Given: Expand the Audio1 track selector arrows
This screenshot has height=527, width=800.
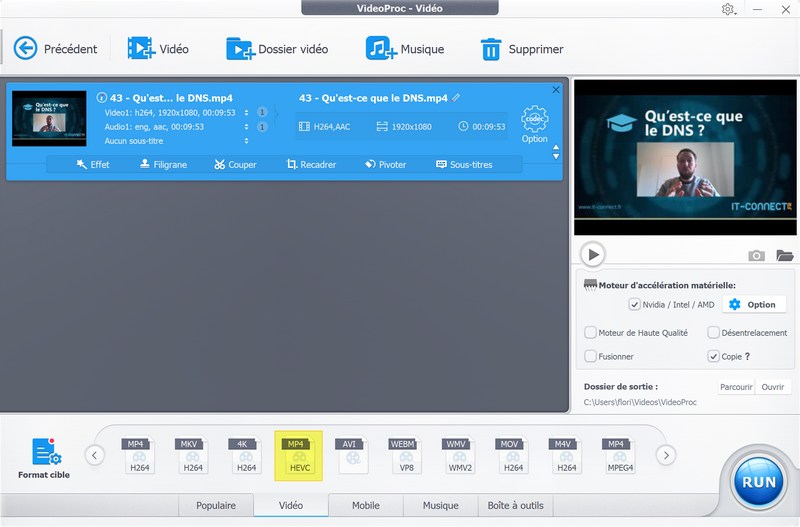Looking at the screenshot, I should click(246, 127).
